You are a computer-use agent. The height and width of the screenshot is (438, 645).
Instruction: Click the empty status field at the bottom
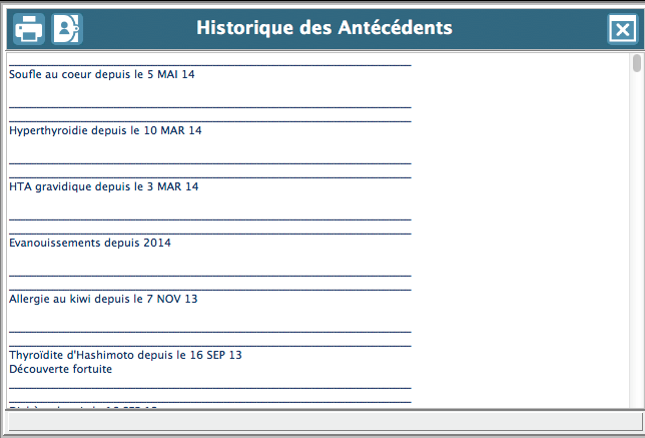[322, 422]
